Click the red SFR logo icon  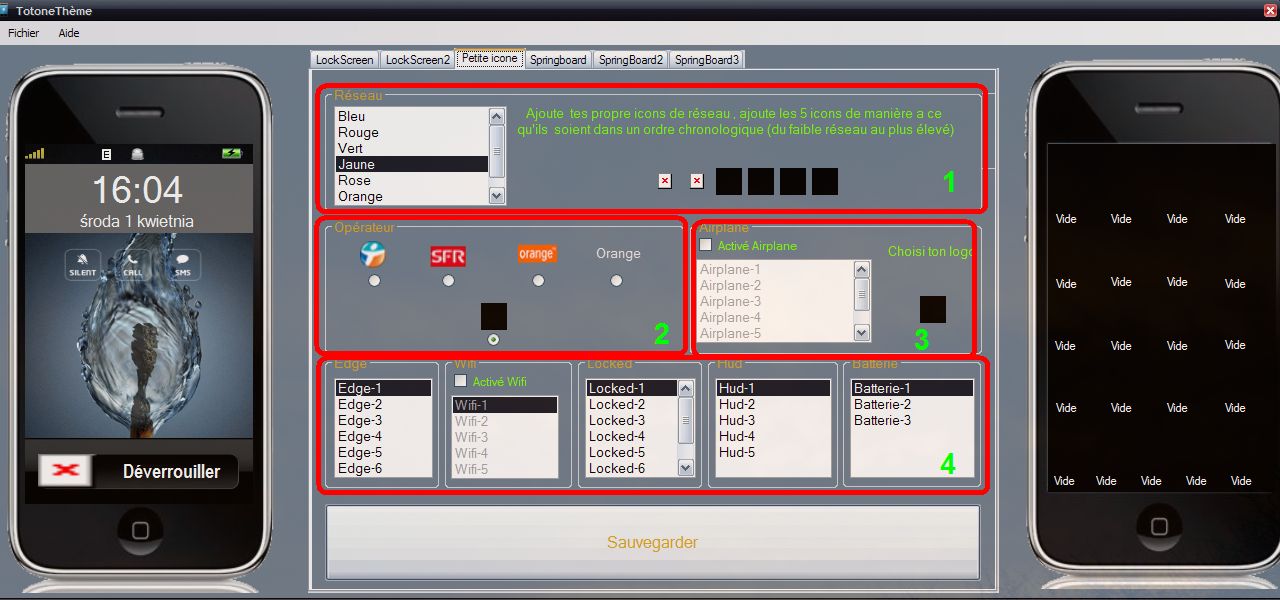(448, 256)
